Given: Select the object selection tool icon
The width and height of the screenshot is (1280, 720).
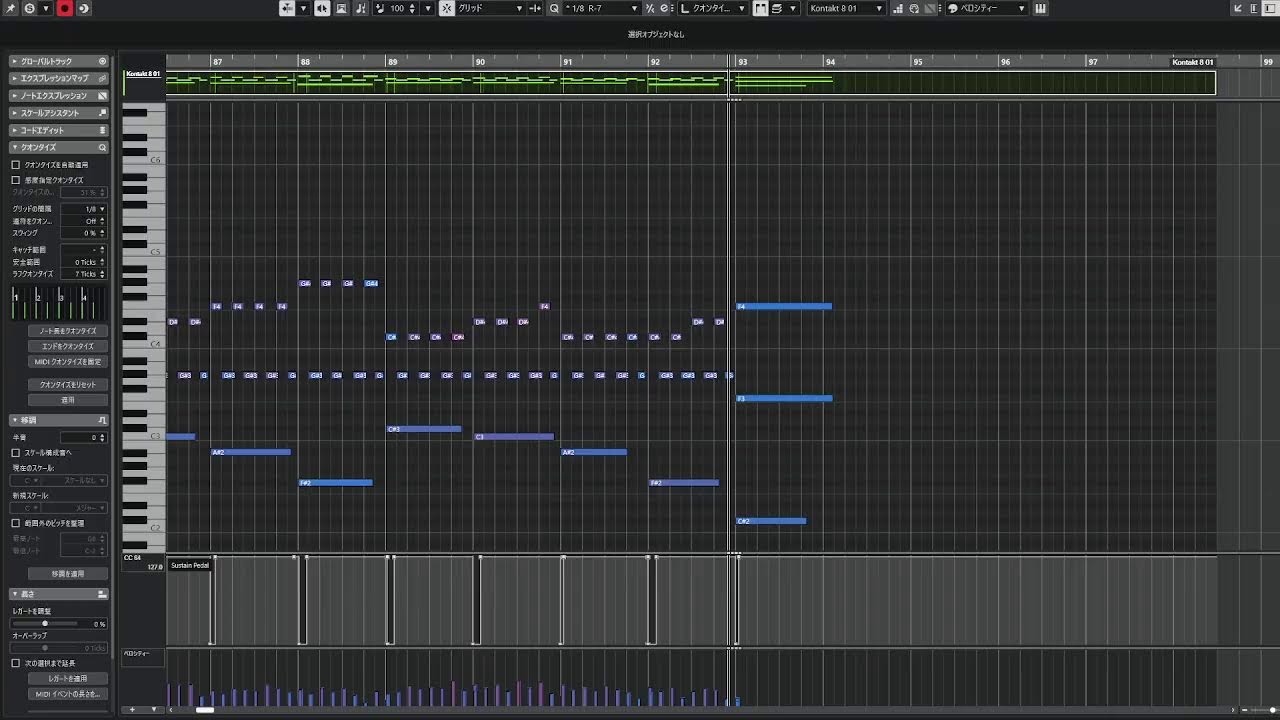Looking at the screenshot, I should [x=286, y=8].
